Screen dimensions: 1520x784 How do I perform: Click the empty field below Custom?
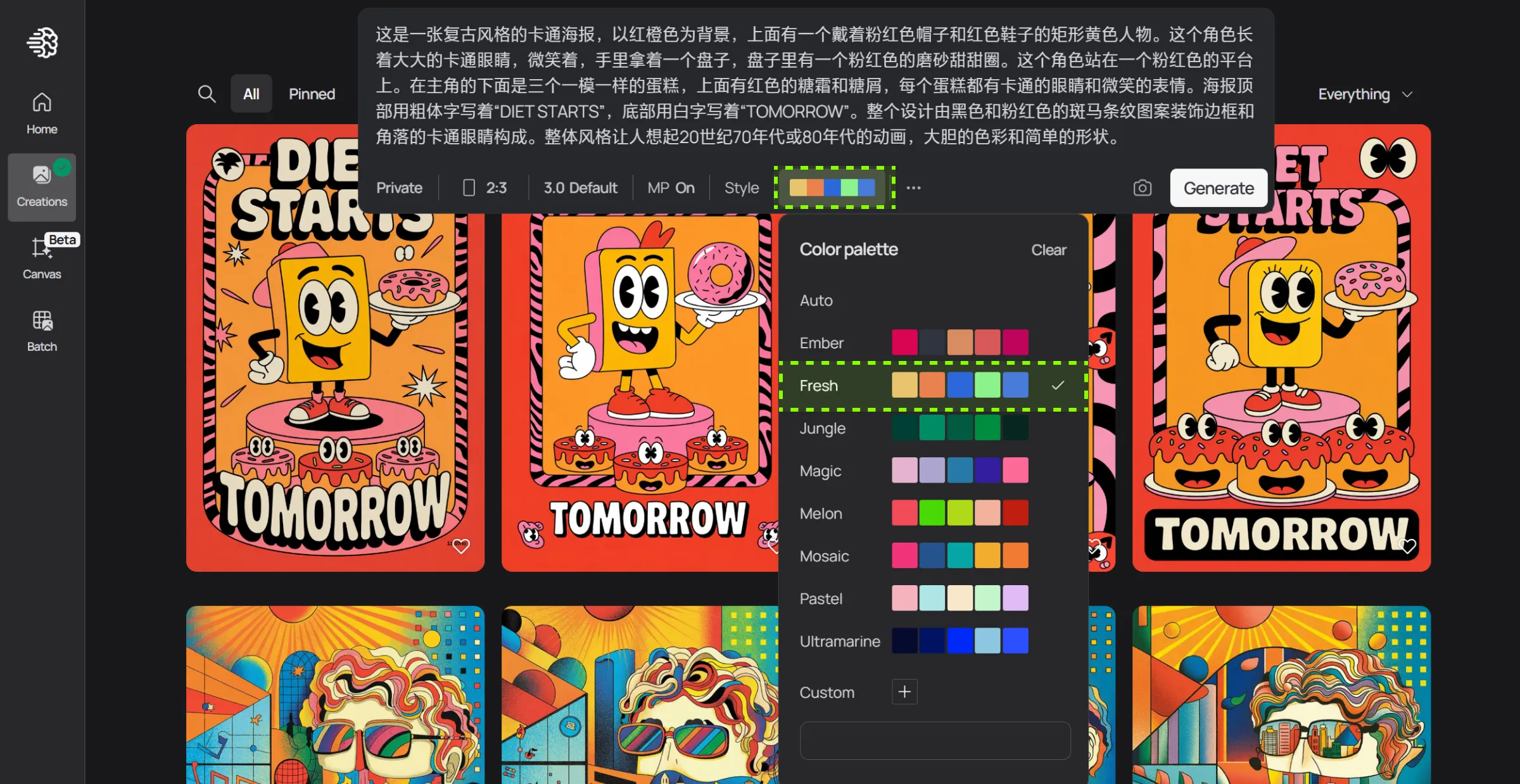(x=935, y=740)
